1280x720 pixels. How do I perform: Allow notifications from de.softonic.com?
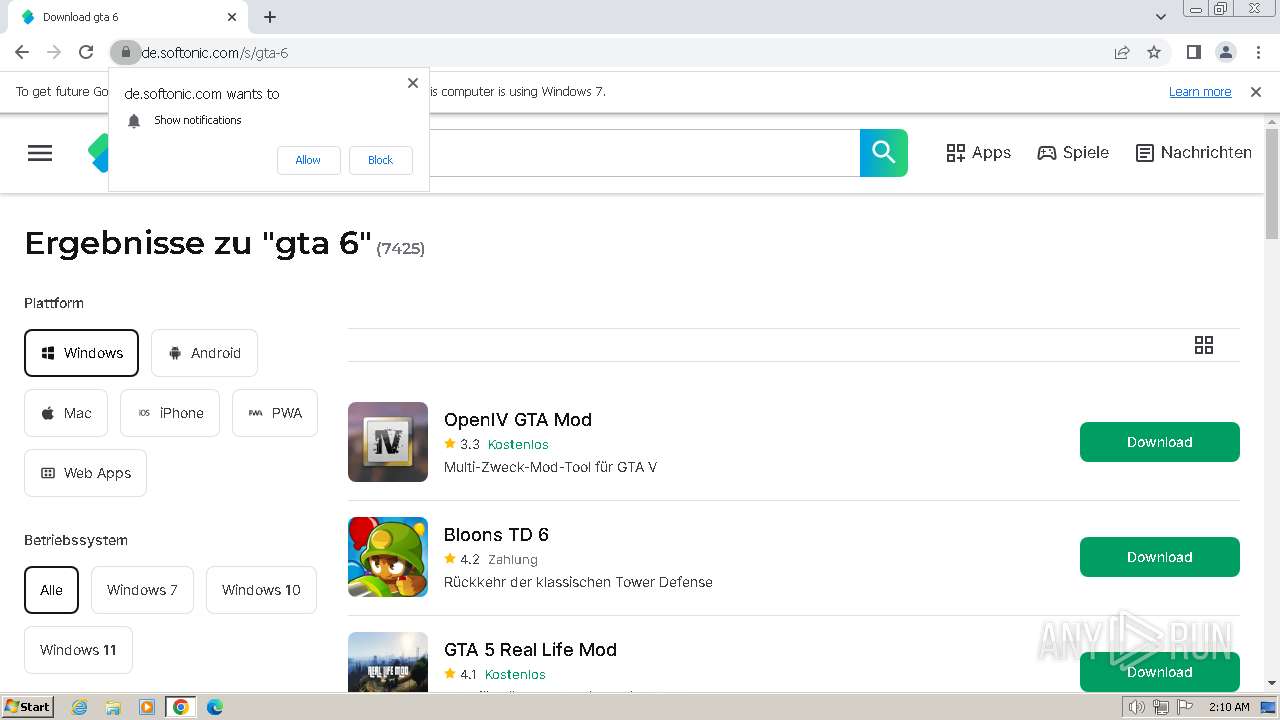pyautogui.click(x=308, y=160)
